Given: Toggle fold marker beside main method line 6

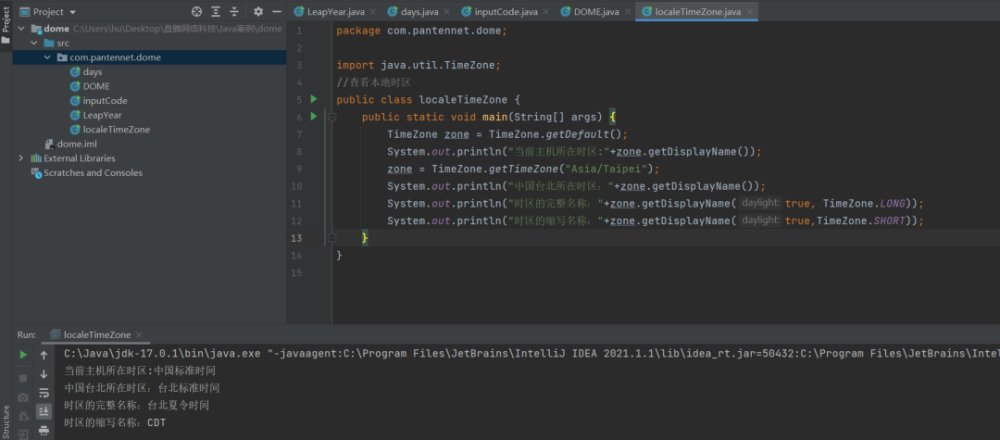Looking at the screenshot, I should point(331,117).
